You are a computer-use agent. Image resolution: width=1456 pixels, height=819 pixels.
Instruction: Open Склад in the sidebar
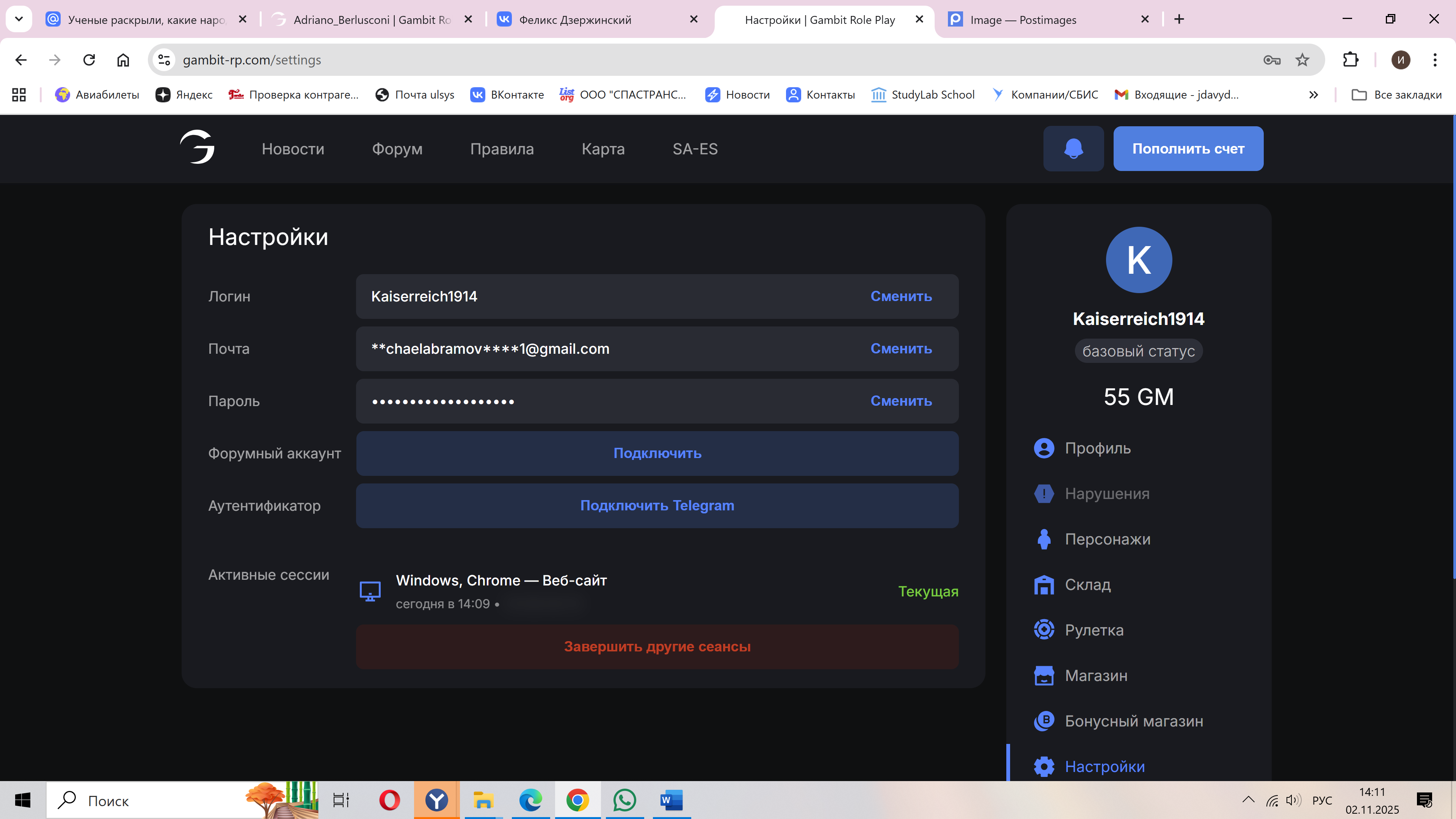pos(1087,584)
